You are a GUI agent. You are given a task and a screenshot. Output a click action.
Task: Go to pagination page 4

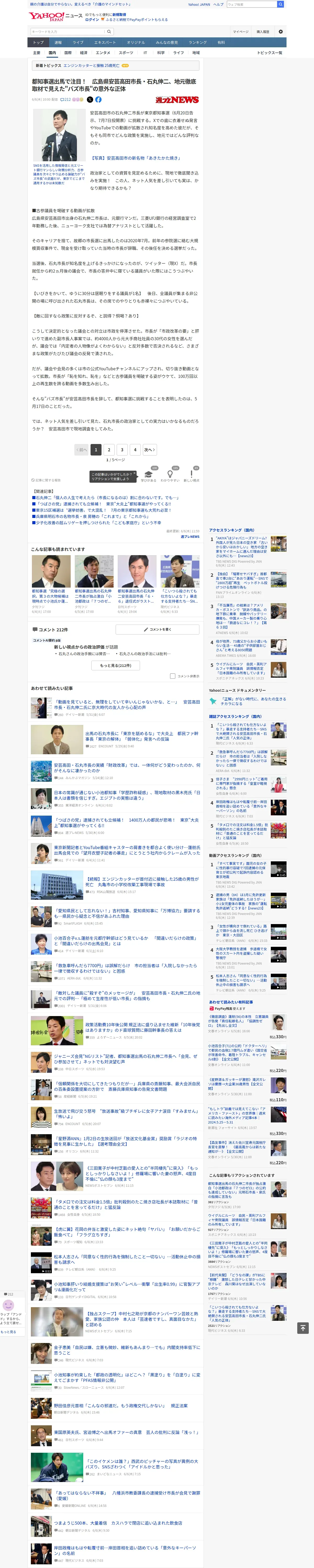point(135,450)
